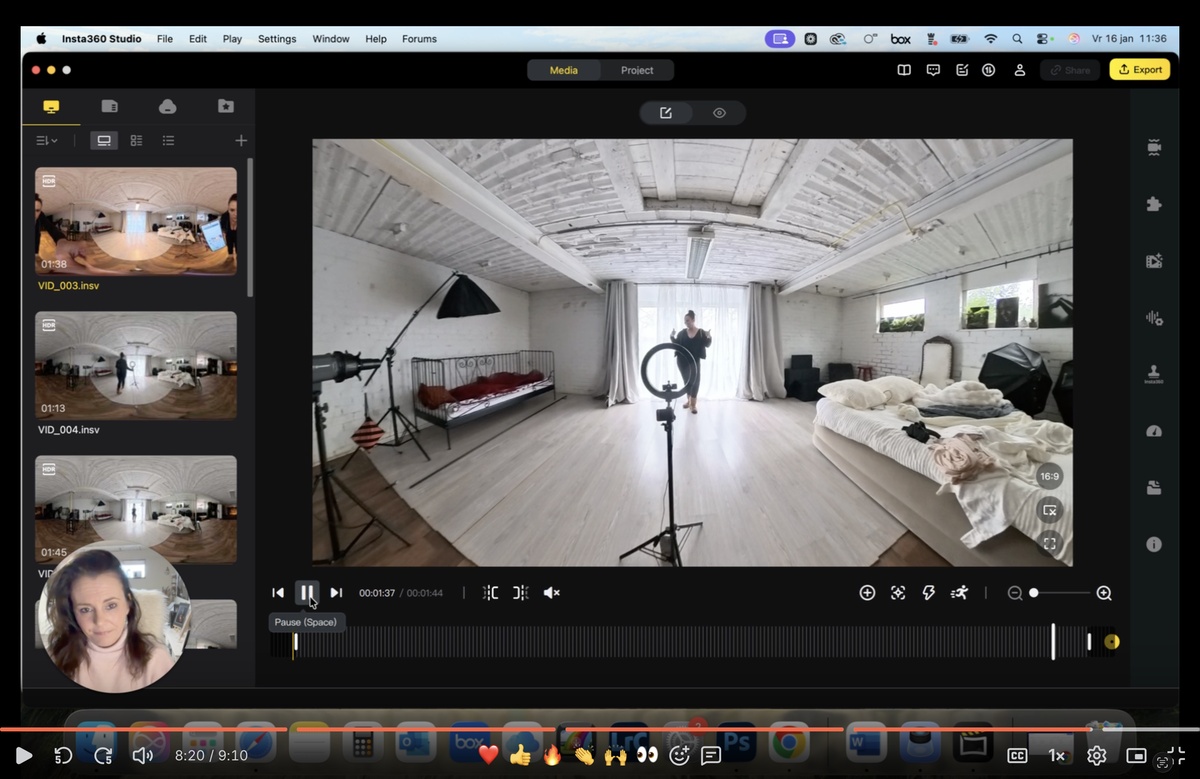Open the camera stabilization panel icon
This screenshot has width=1200, height=779.
pyautogui.click(x=1154, y=147)
